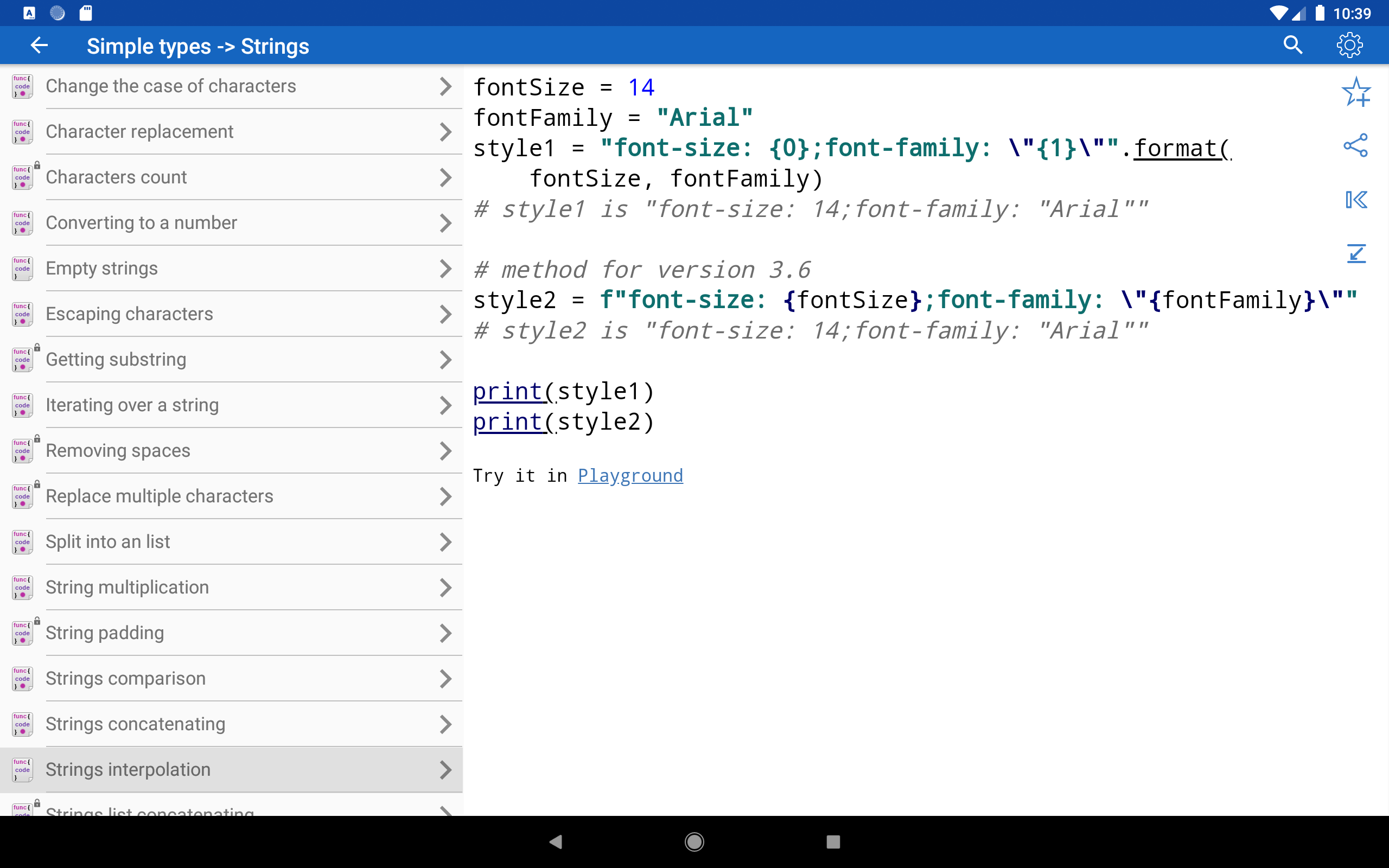This screenshot has height=868, width=1389.
Task: Select Getting substring topic
Action: point(231,359)
